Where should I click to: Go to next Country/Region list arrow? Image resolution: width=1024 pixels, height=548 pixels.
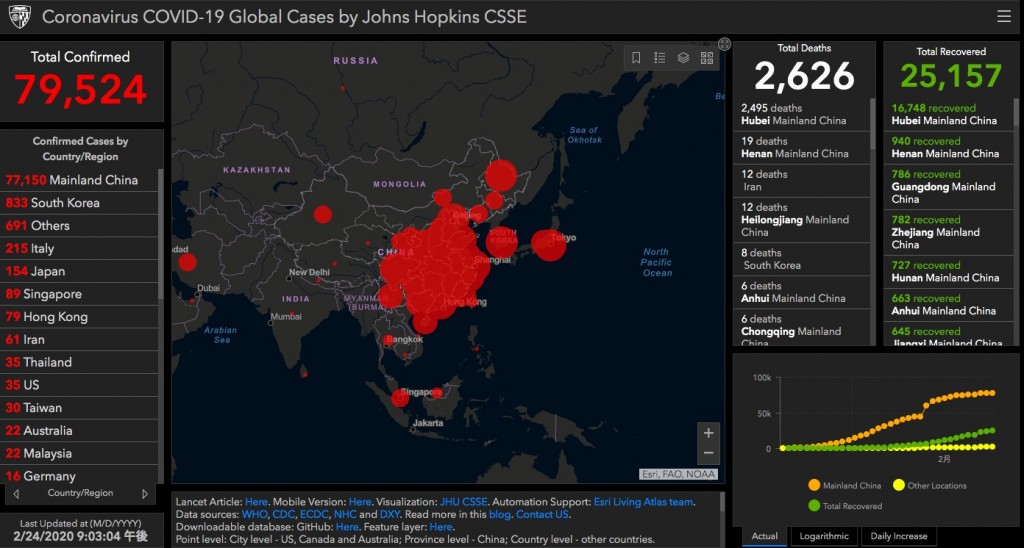[145, 494]
